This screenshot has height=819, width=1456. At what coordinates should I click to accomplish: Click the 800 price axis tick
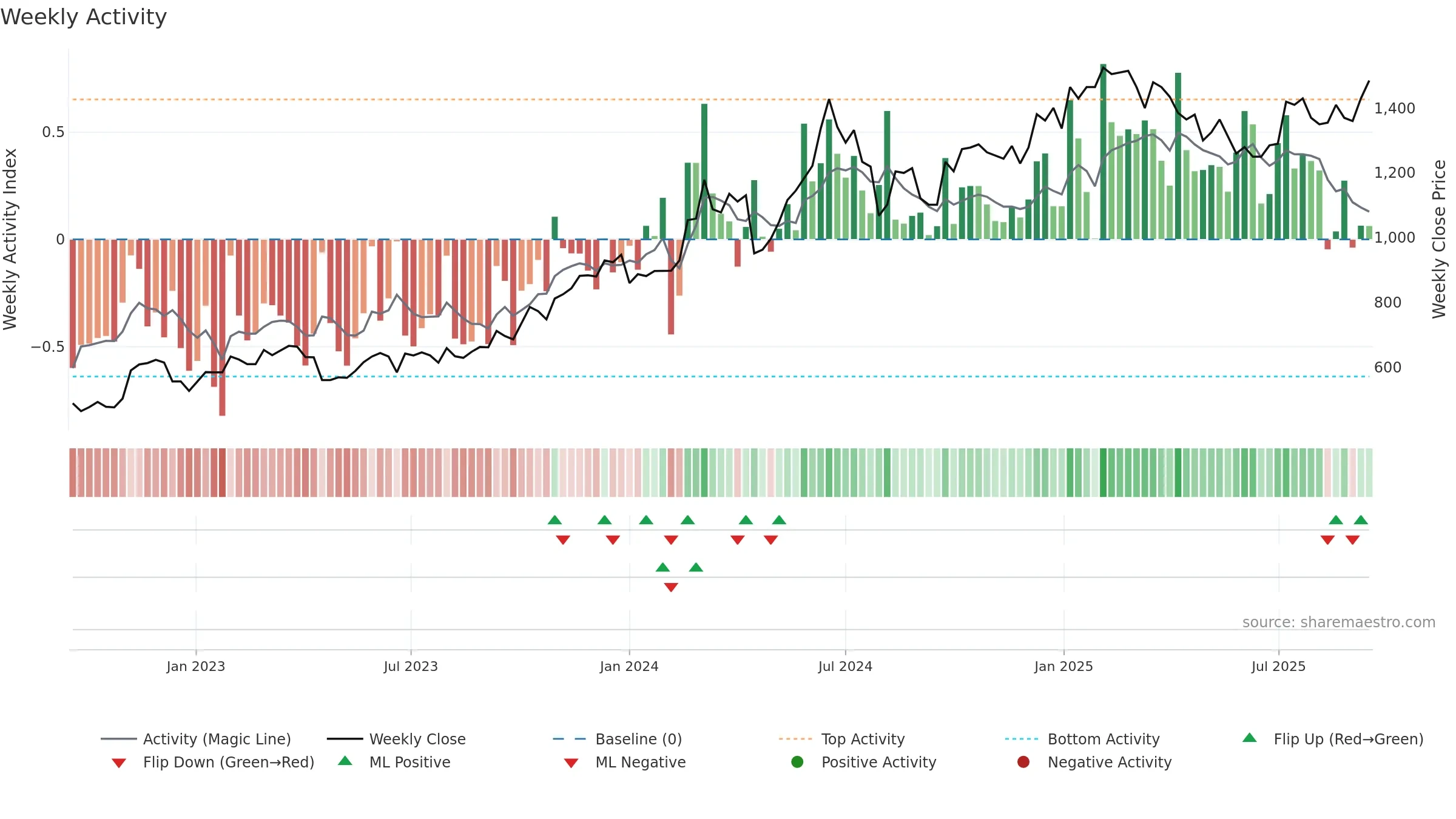1387,302
